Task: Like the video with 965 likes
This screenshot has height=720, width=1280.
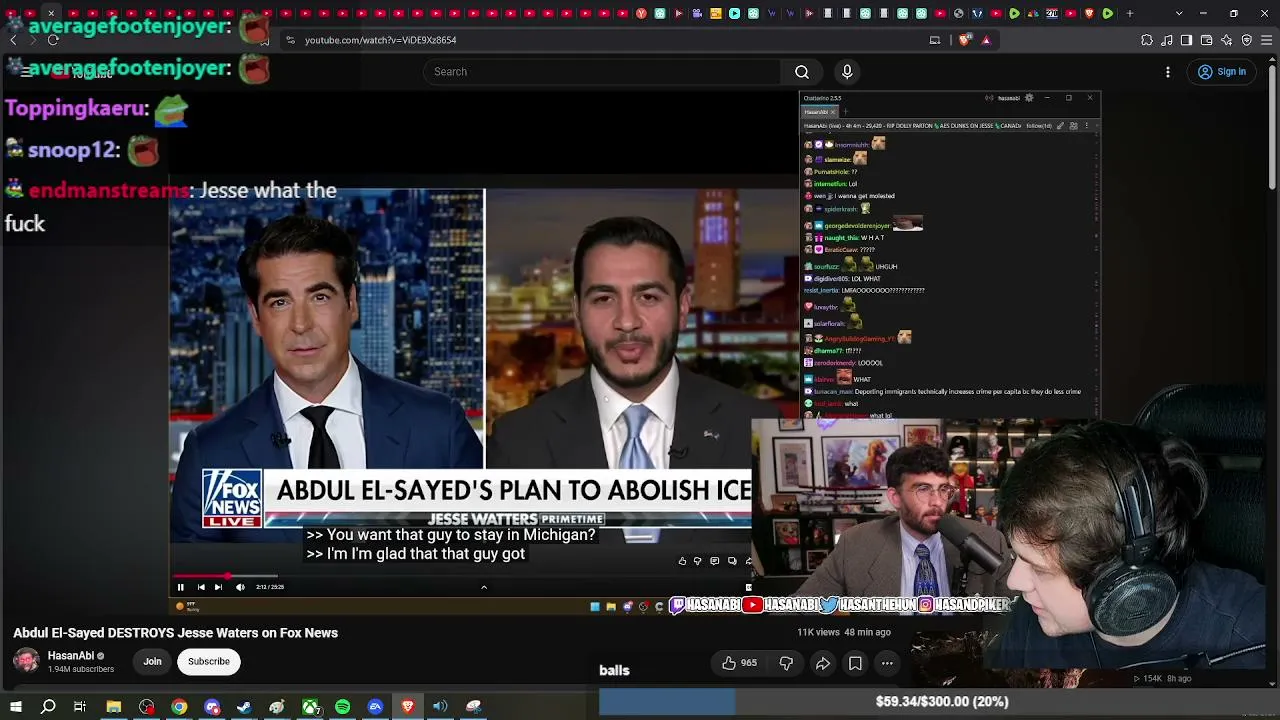Action: [740, 663]
